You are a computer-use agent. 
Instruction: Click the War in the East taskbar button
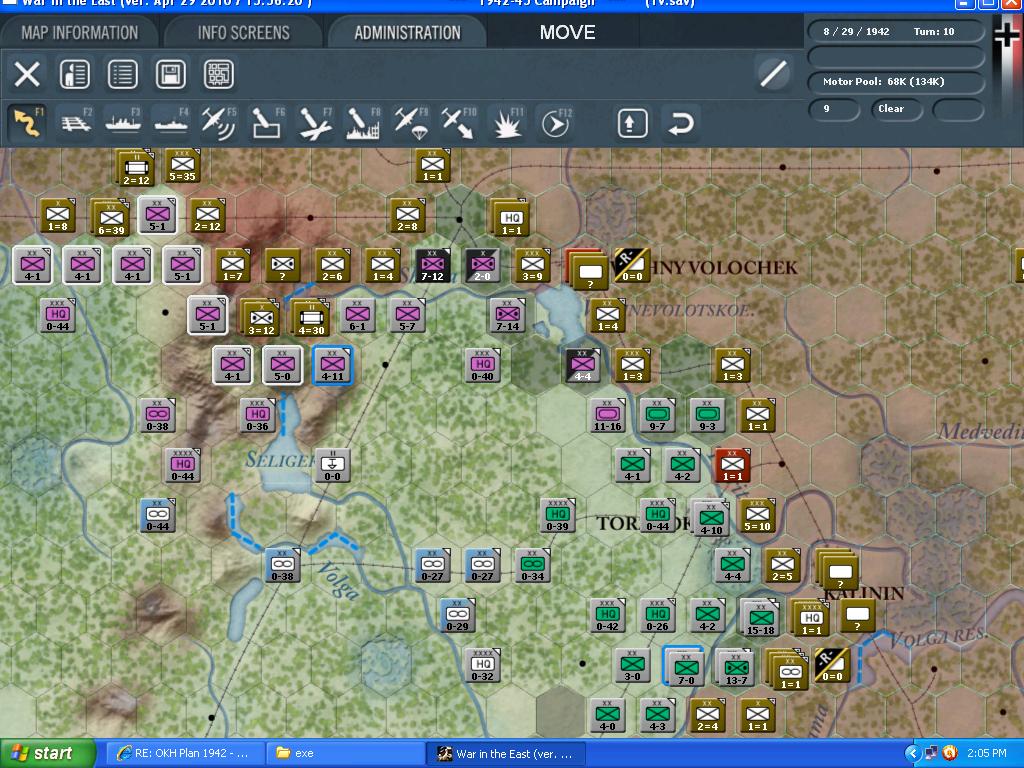506,754
